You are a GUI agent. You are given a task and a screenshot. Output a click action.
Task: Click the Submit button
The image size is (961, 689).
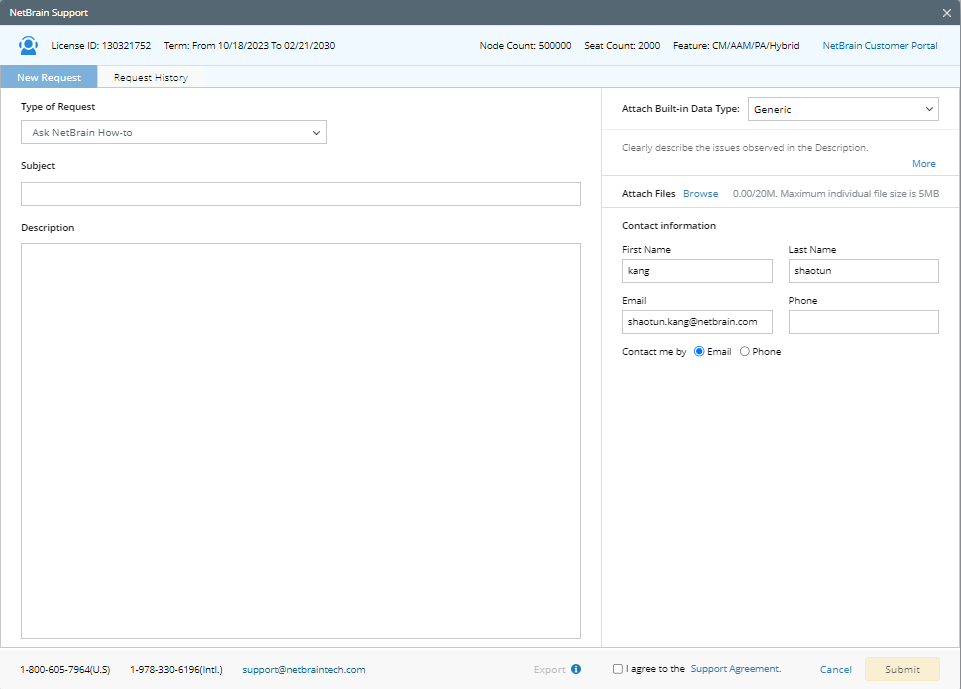point(902,669)
